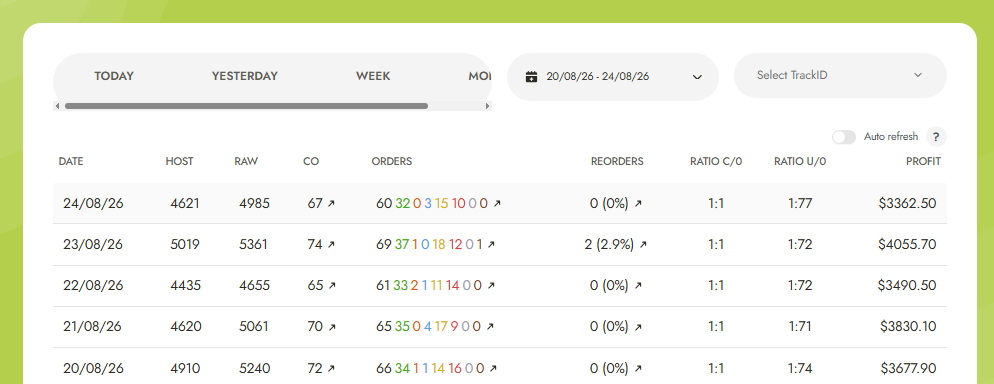The image size is (994, 384).
Task: Open CO details arrow for 24/08/26
Action: [x=331, y=203]
